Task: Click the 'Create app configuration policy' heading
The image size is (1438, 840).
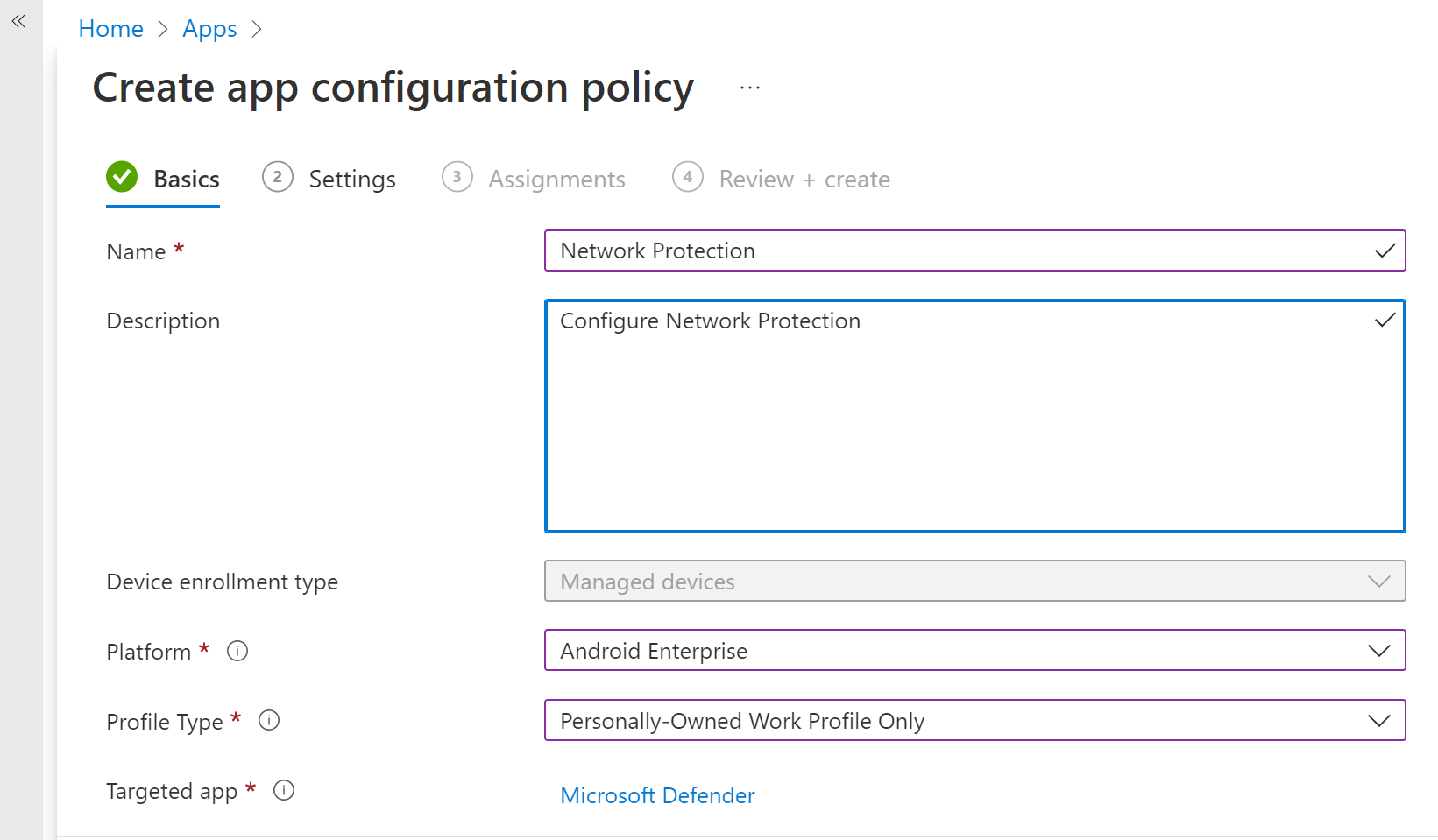Action: tap(393, 88)
